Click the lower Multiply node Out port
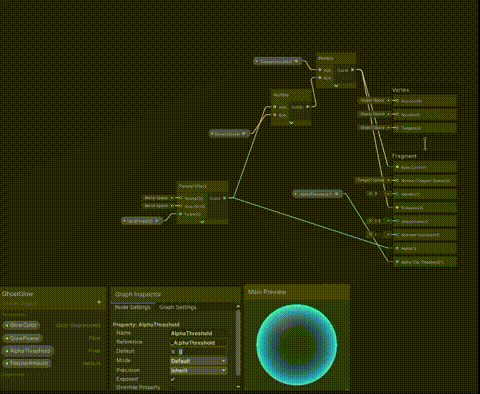The image size is (480, 394). point(307,107)
